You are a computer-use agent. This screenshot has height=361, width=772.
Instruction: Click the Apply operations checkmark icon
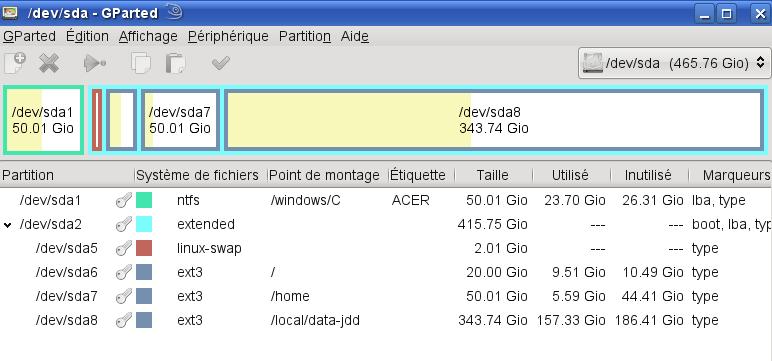[x=221, y=63]
